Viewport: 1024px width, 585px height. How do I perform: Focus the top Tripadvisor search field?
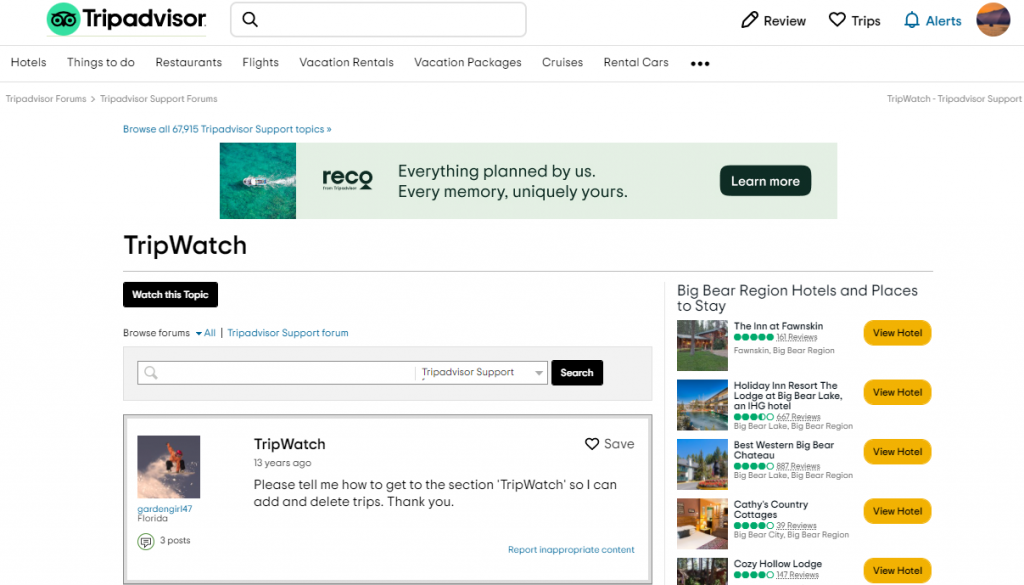[378, 20]
